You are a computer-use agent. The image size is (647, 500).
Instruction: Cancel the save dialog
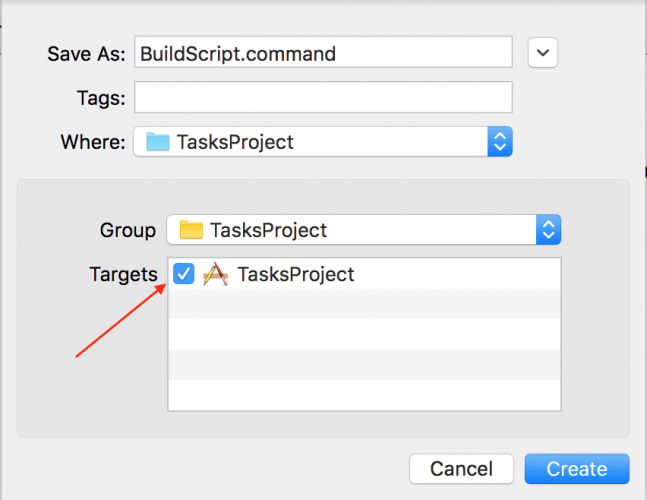point(461,469)
